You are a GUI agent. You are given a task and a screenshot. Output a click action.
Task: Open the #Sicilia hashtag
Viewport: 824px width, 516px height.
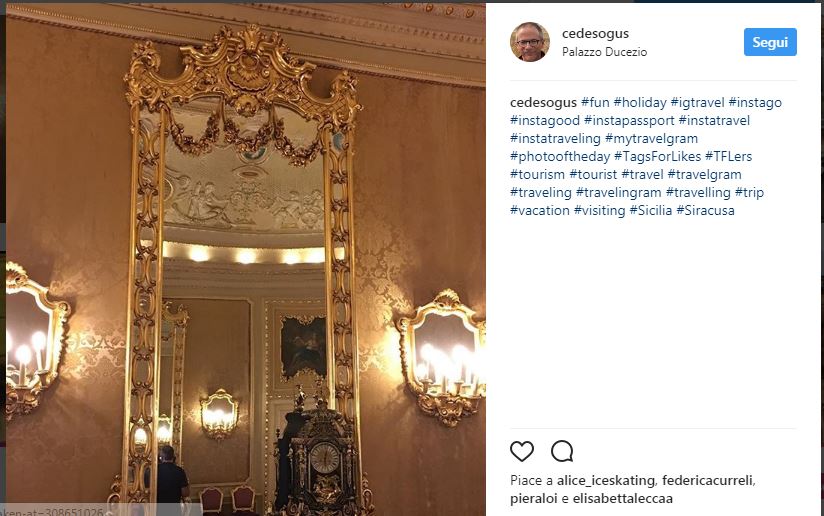(x=651, y=210)
